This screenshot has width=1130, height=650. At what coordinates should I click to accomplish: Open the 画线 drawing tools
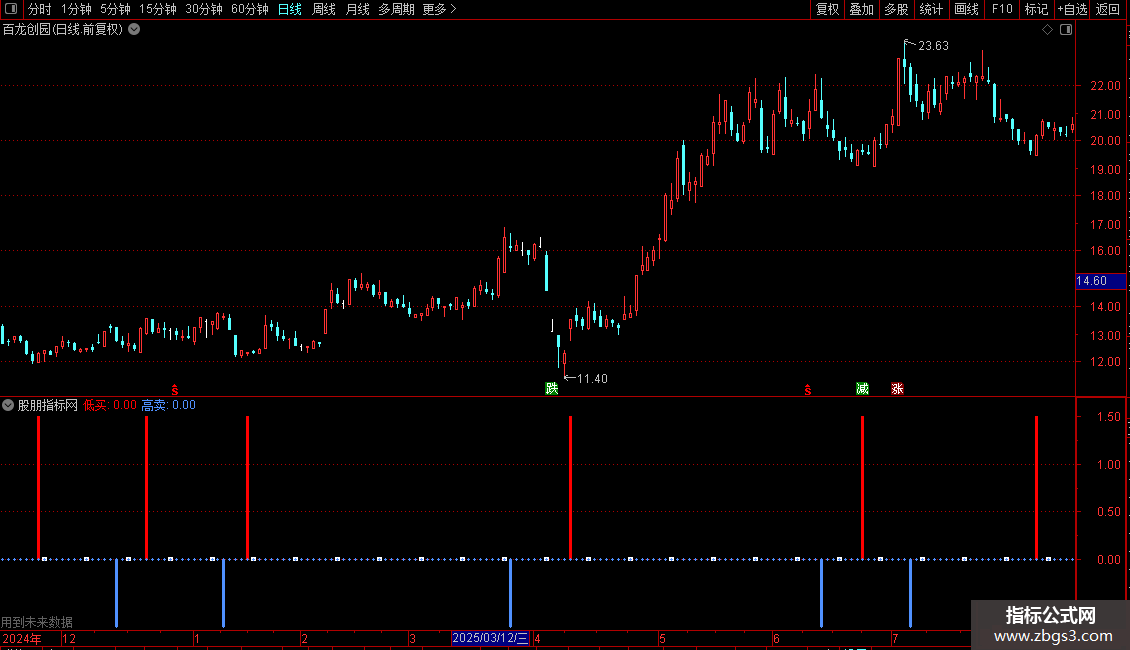[x=966, y=9]
